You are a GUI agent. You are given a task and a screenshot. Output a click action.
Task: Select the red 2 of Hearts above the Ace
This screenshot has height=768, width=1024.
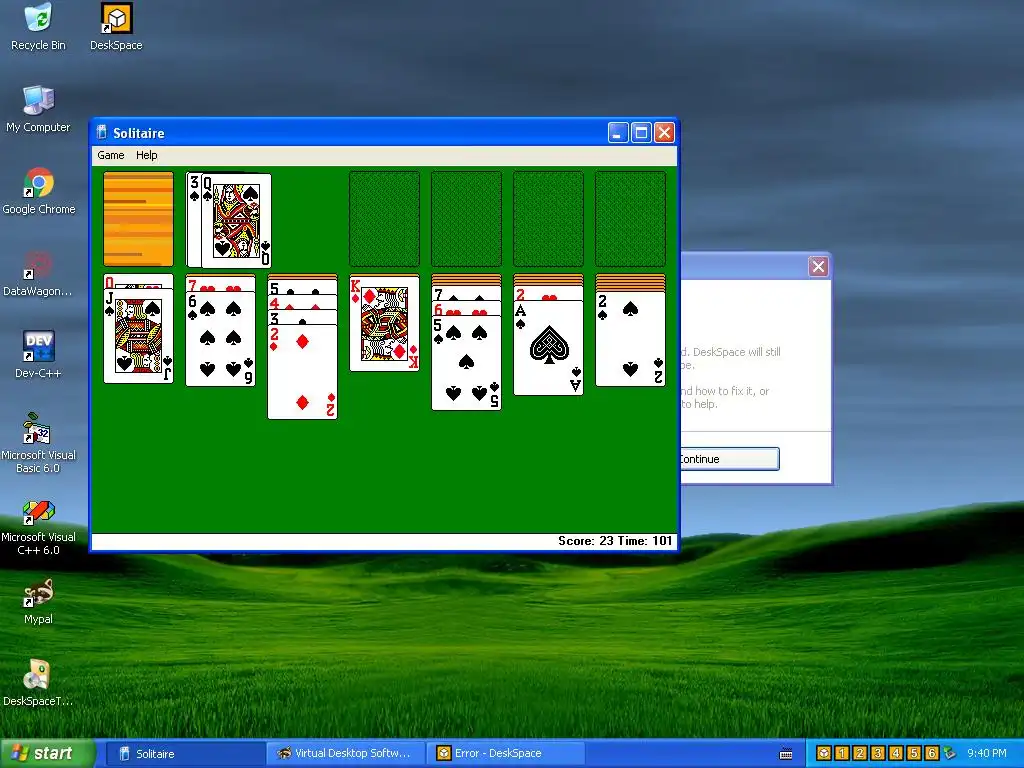tap(548, 293)
